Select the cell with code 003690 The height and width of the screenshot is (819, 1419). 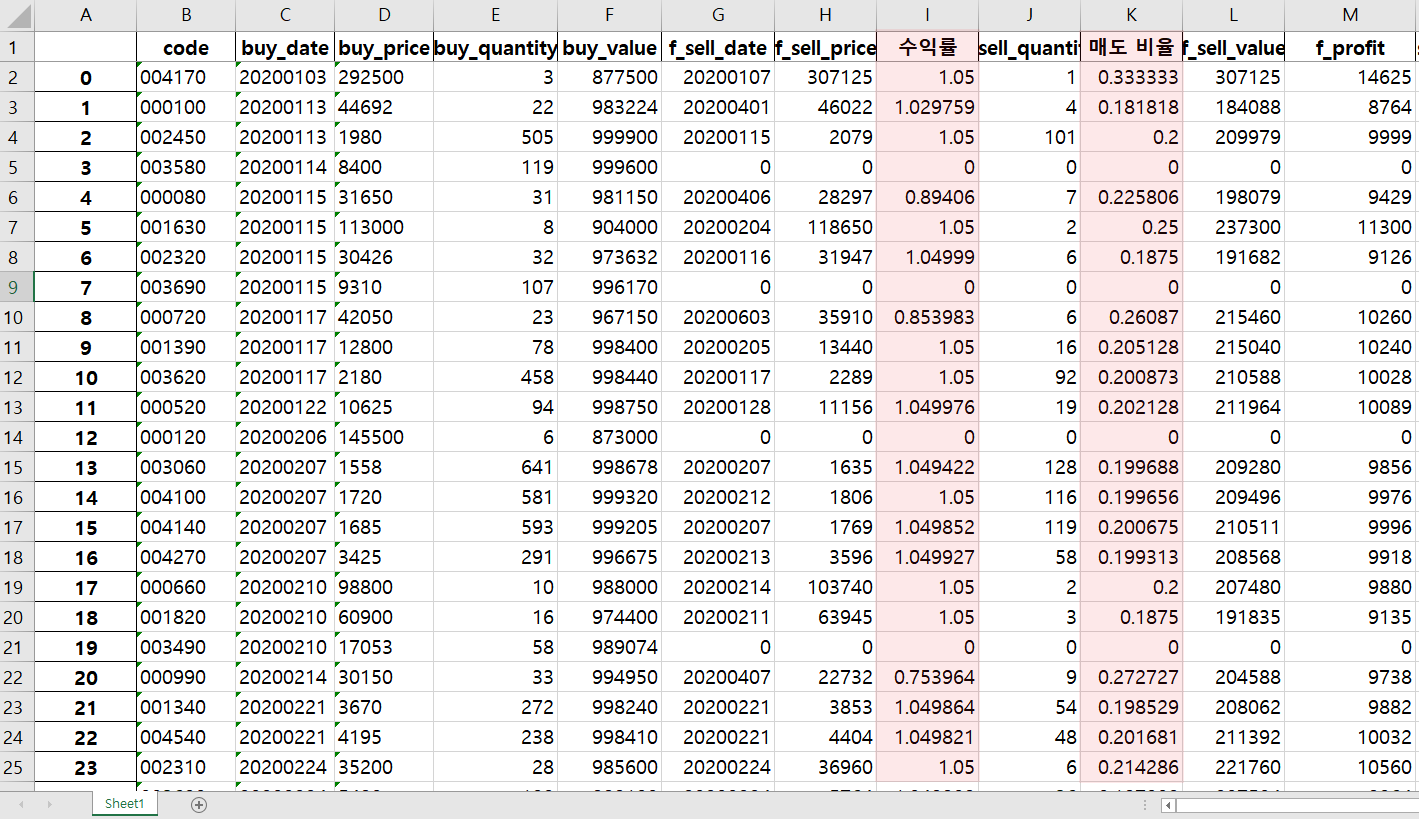click(x=186, y=287)
